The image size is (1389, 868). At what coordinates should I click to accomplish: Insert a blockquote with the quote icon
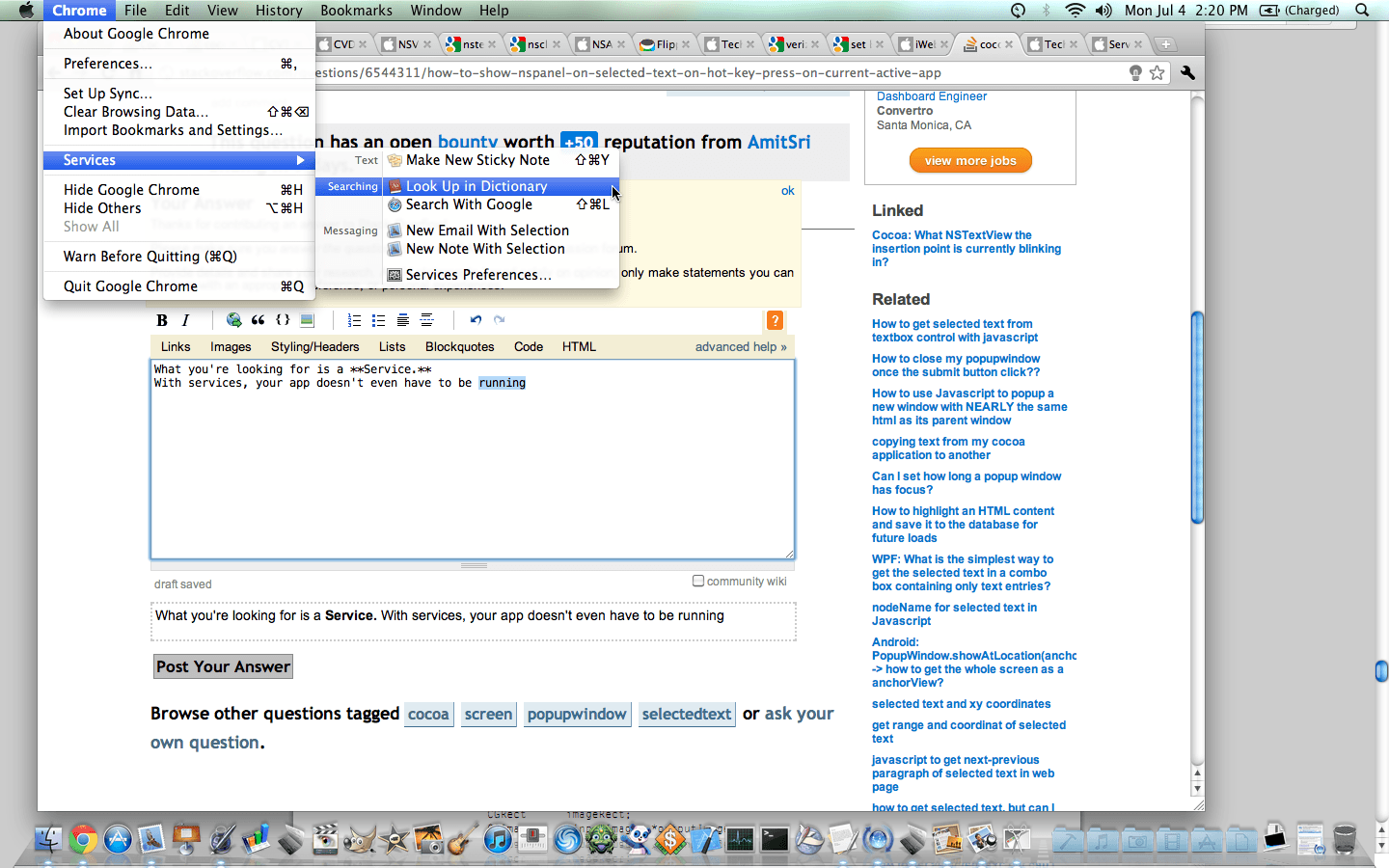pyautogui.click(x=258, y=320)
